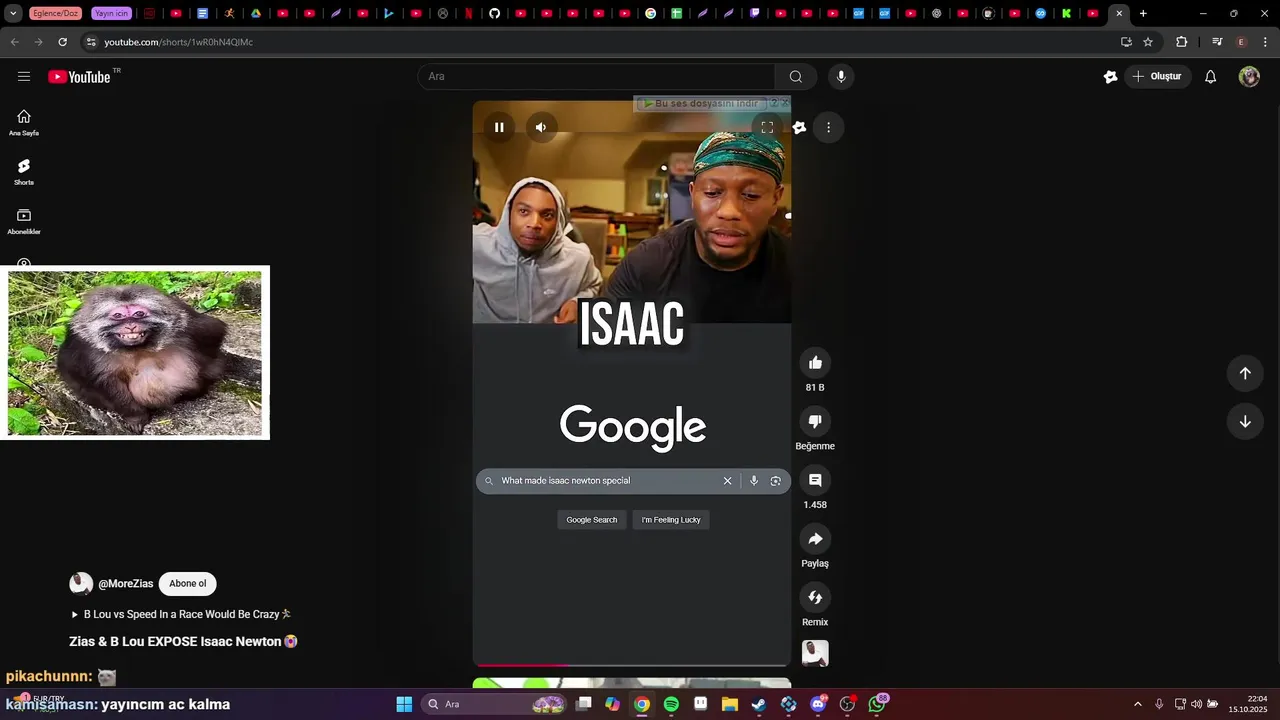Open the YouTube account avatar menu
The width and height of the screenshot is (1280, 720).
(1249, 77)
